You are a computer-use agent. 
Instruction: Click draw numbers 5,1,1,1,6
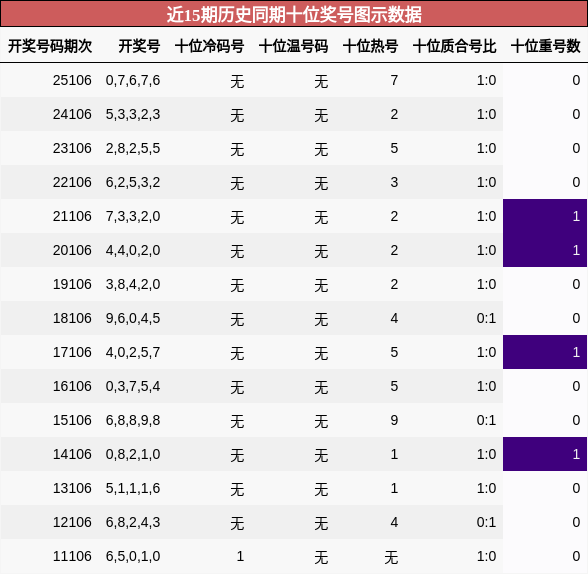(133, 488)
